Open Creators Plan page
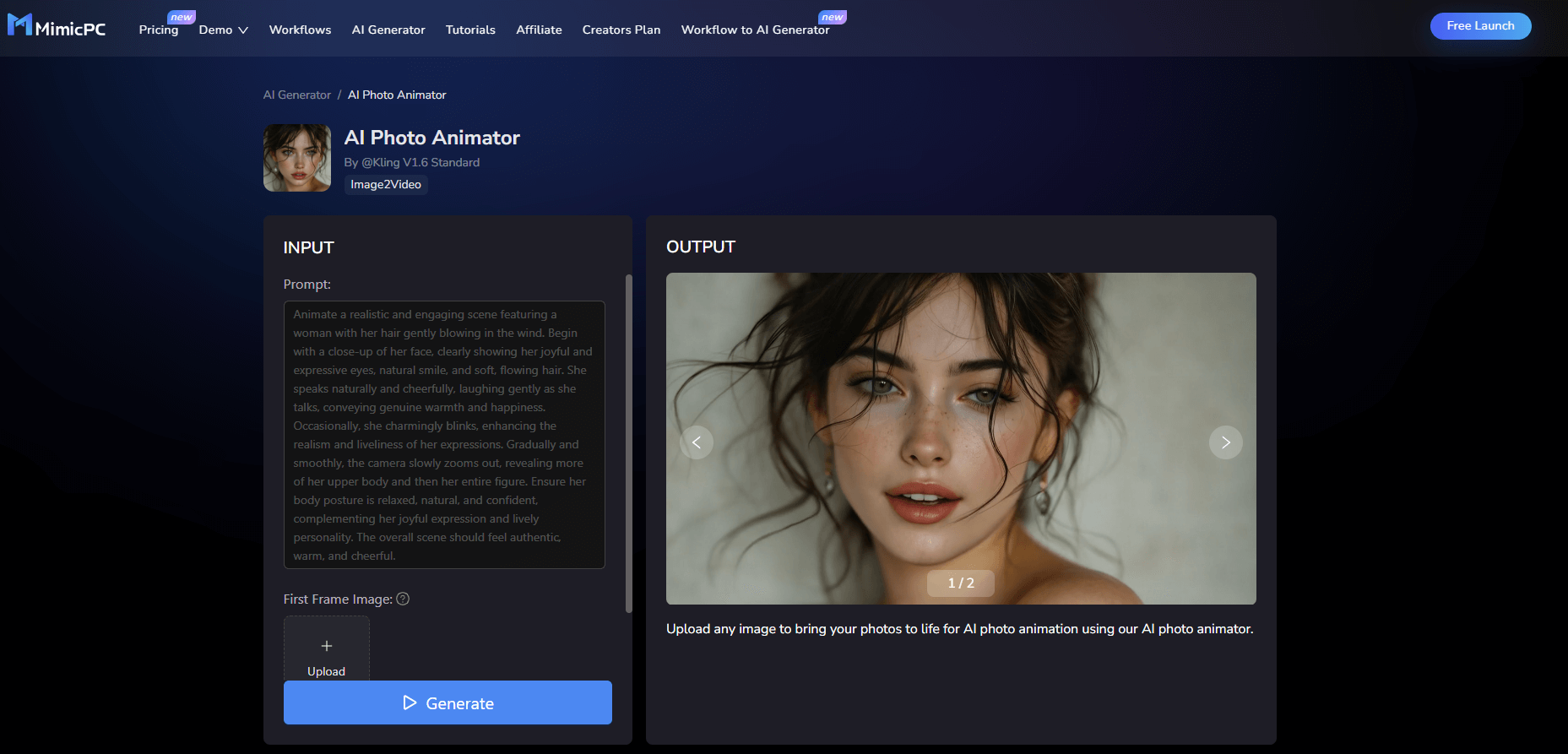 [x=621, y=30]
